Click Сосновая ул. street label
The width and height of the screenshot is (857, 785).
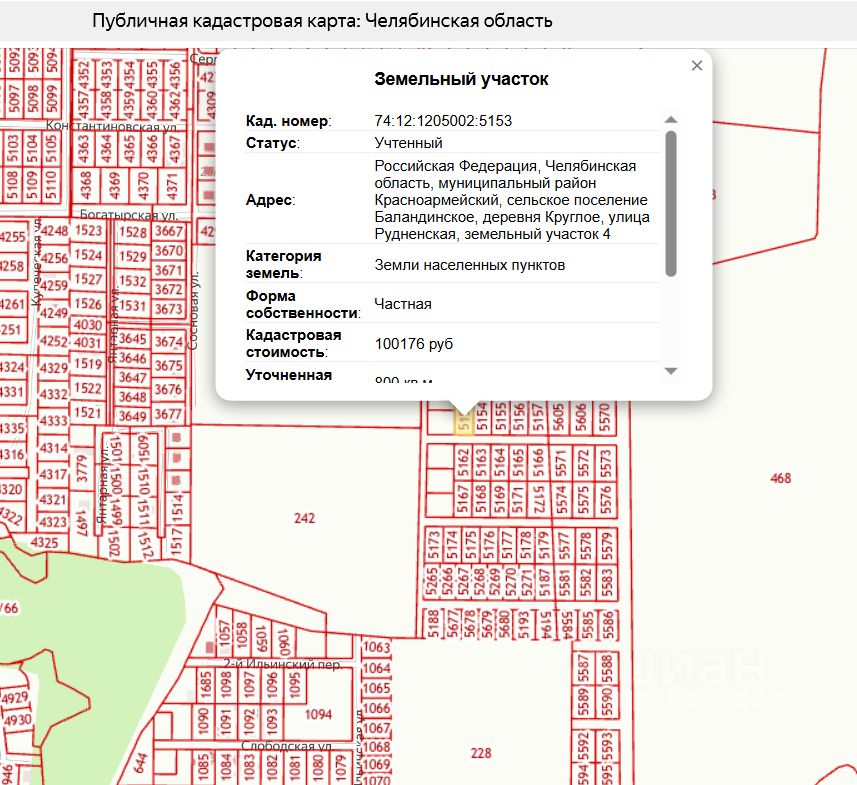[x=194, y=311]
